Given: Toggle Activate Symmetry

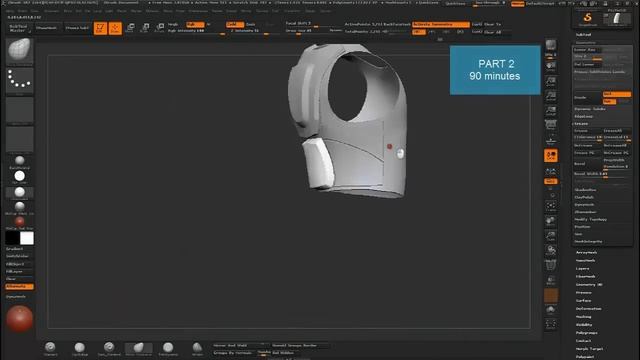Looking at the screenshot, I should [x=441, y=24].
